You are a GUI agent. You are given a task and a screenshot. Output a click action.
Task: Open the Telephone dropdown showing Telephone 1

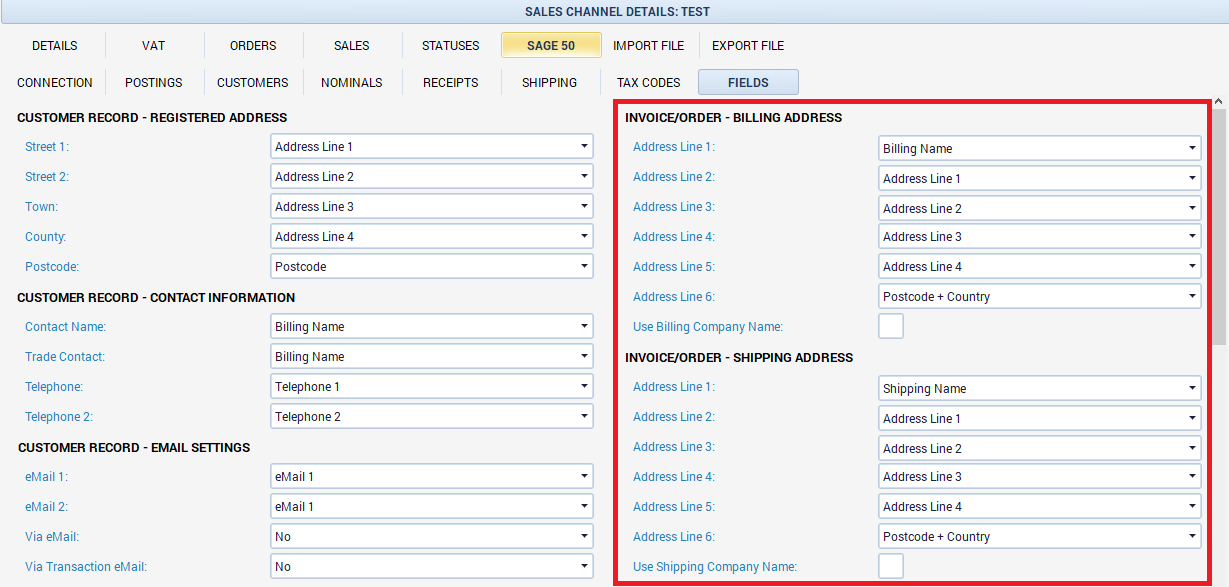click(x=432, y=387)
